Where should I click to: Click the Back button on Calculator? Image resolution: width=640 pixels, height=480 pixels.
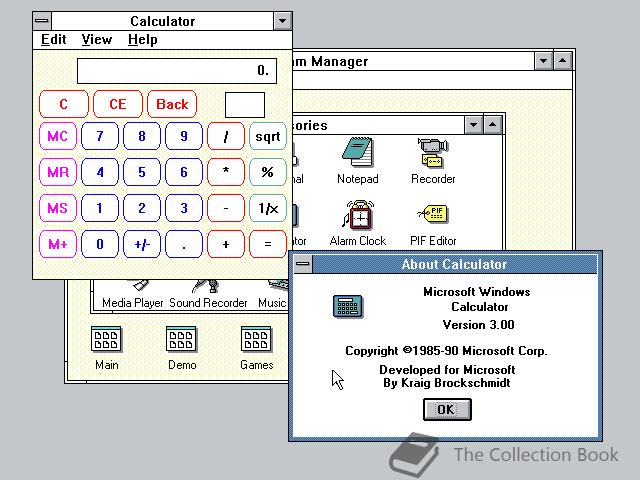[172, 104]
